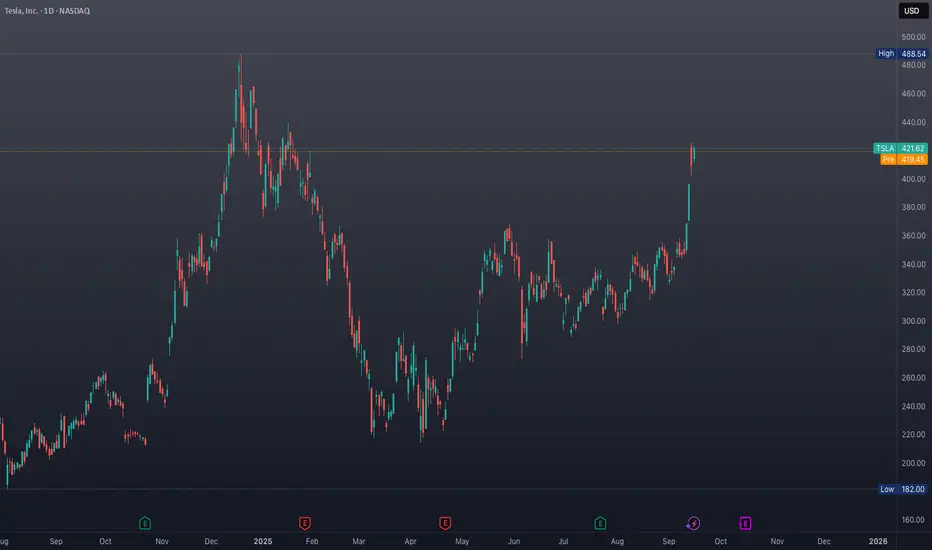
Task: Click the 160.00 price axis value
Action: click(914, 520)
